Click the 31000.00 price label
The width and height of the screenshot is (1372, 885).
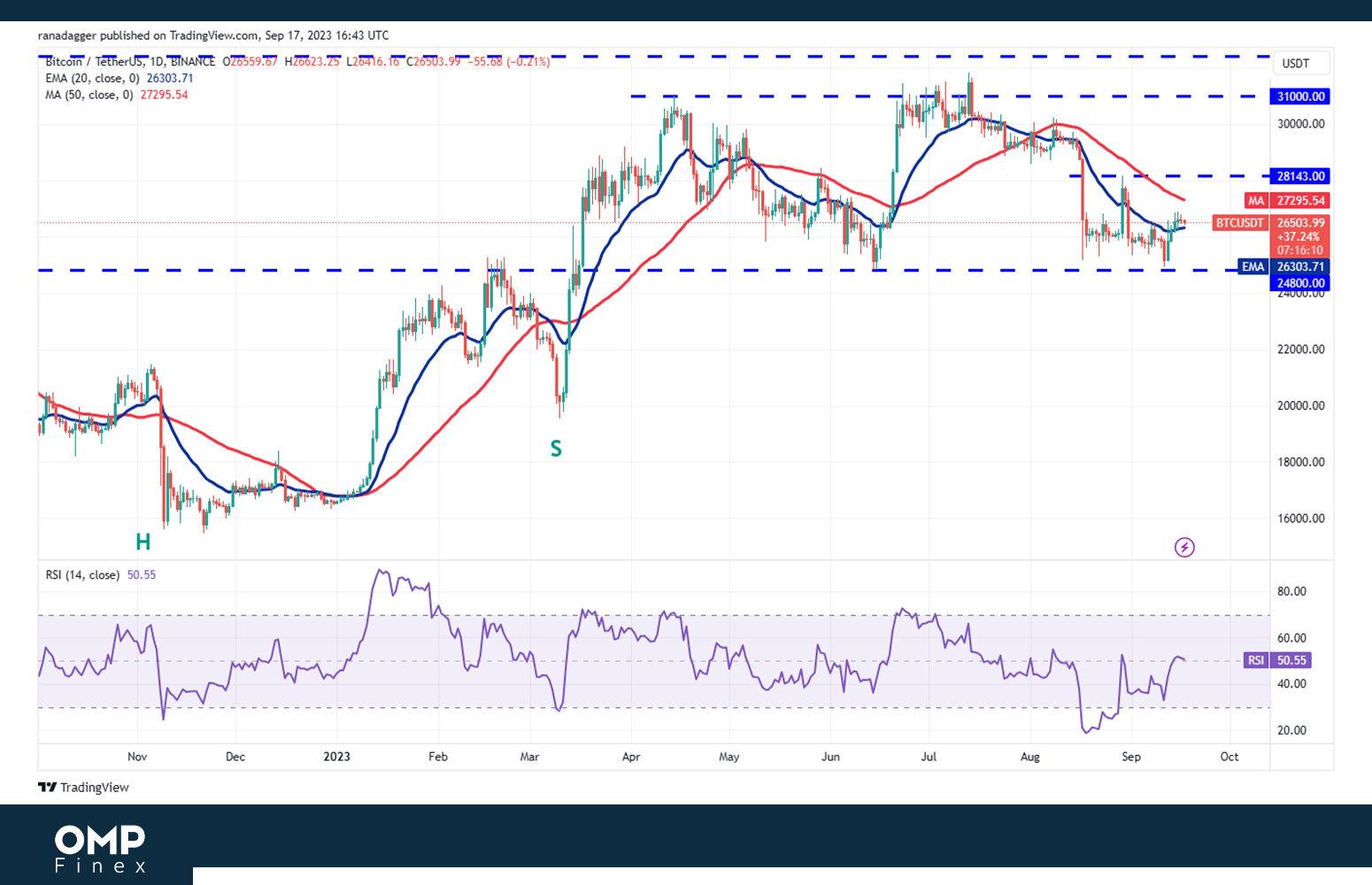pyautogui.click(x=1300, y=96)
